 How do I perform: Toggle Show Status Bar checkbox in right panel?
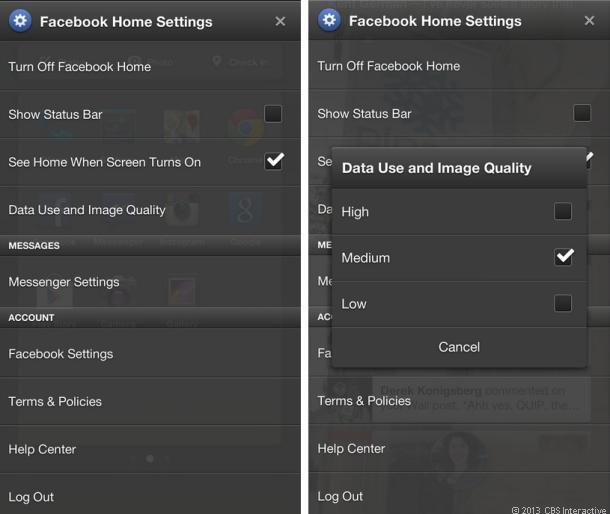582,113
